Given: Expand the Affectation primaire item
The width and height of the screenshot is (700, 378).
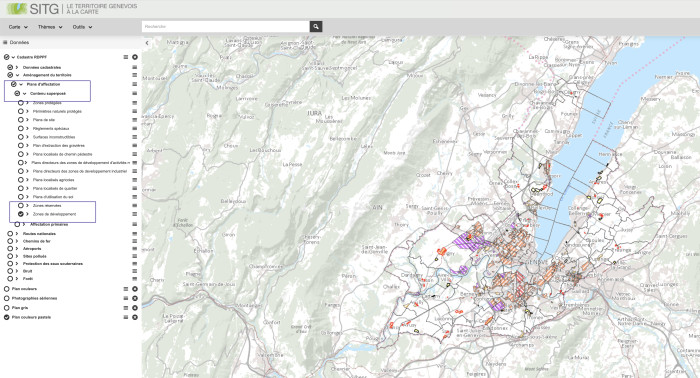Looking at the screenshot, I should click(x=24, y=224).
